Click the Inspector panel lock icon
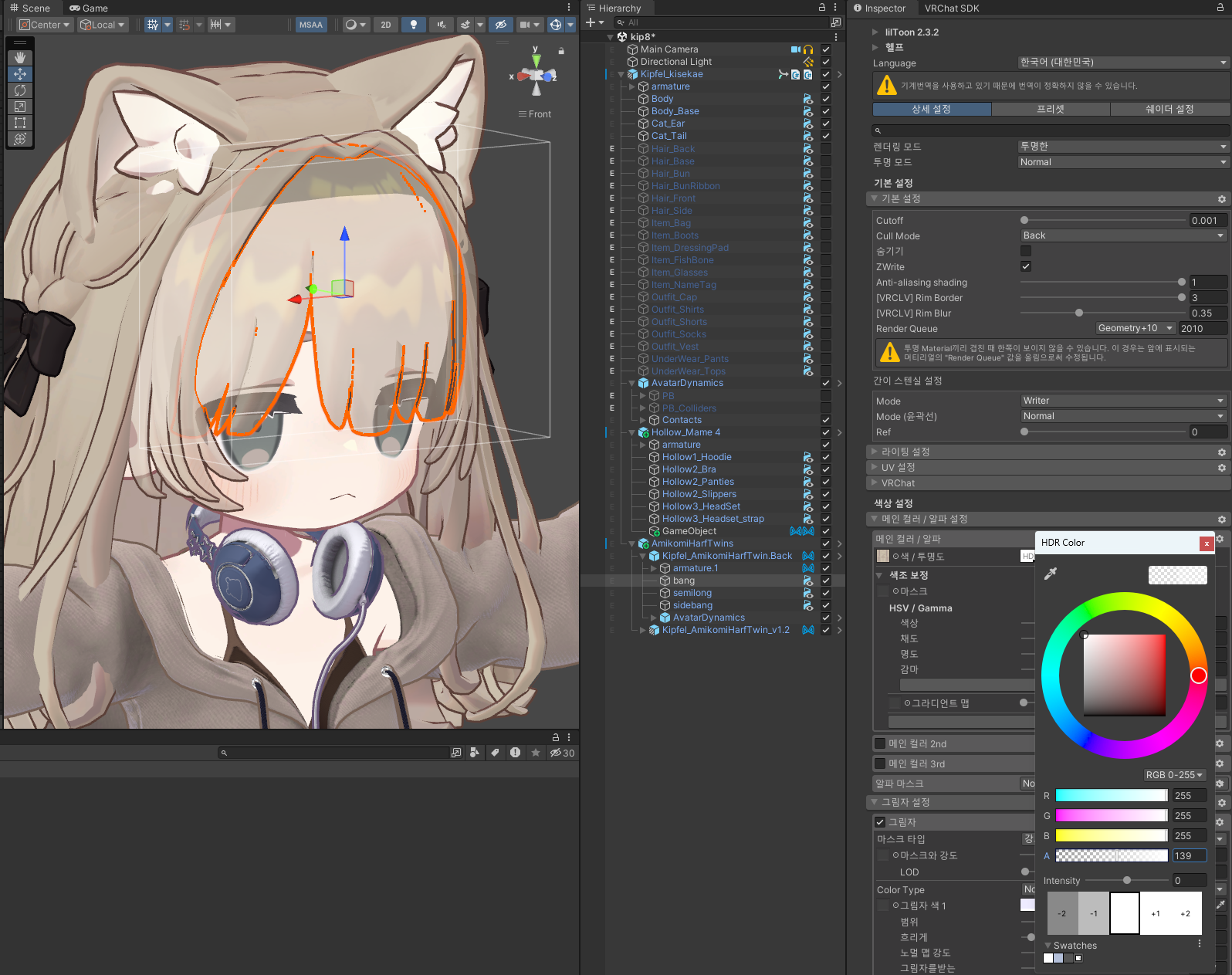1232x975 pixels. [1220, 7]
